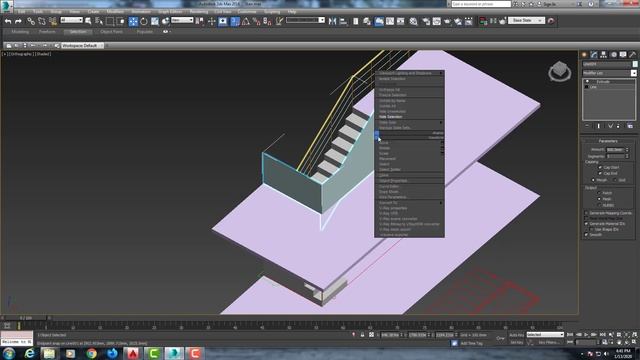The height and width of the screenshot is (360, 640).
Task: Open the Modifiers menu
Action: pos(115,12)
